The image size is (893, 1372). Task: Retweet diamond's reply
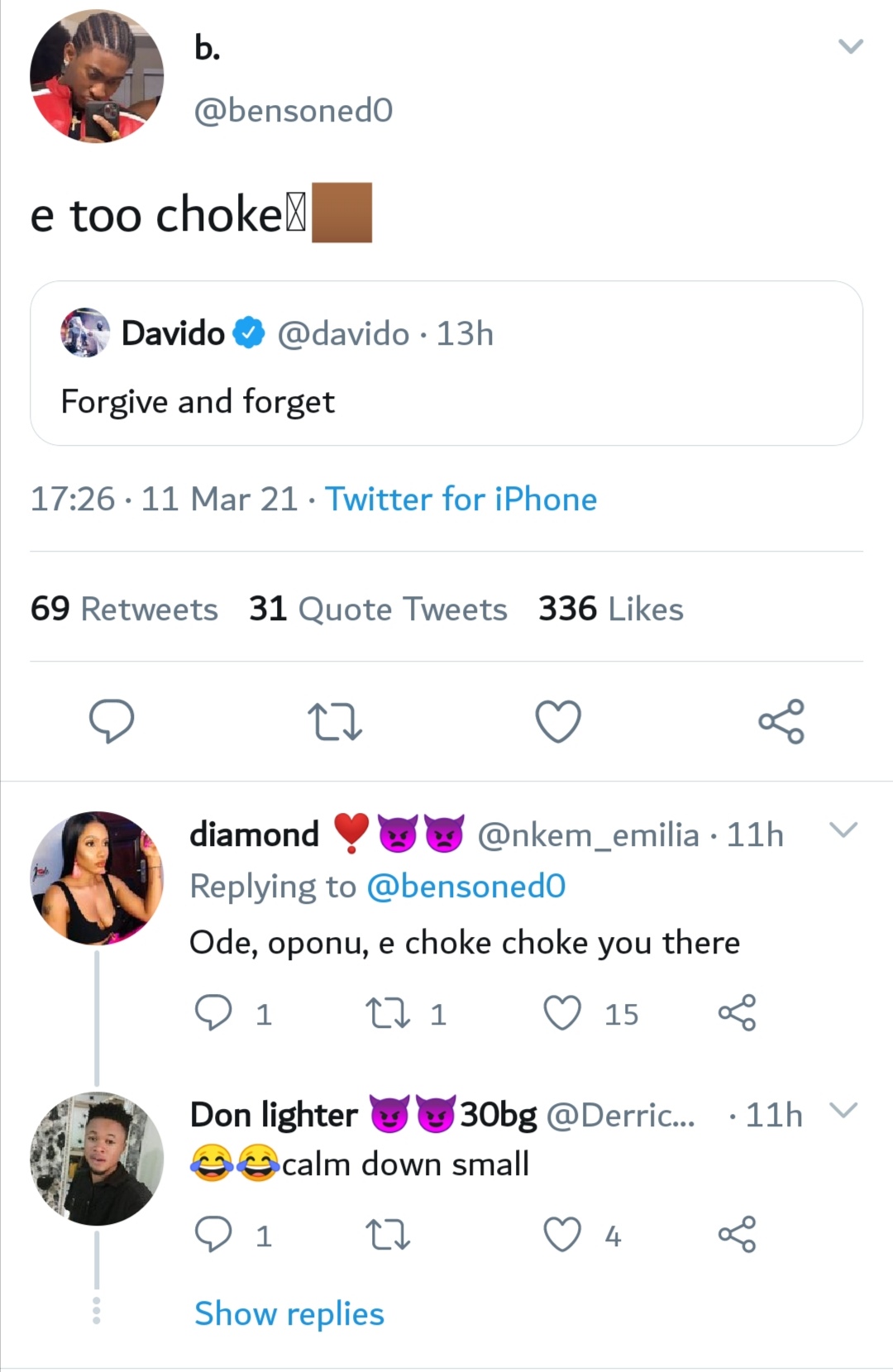pyautogui.click(x=388, y=1013)
